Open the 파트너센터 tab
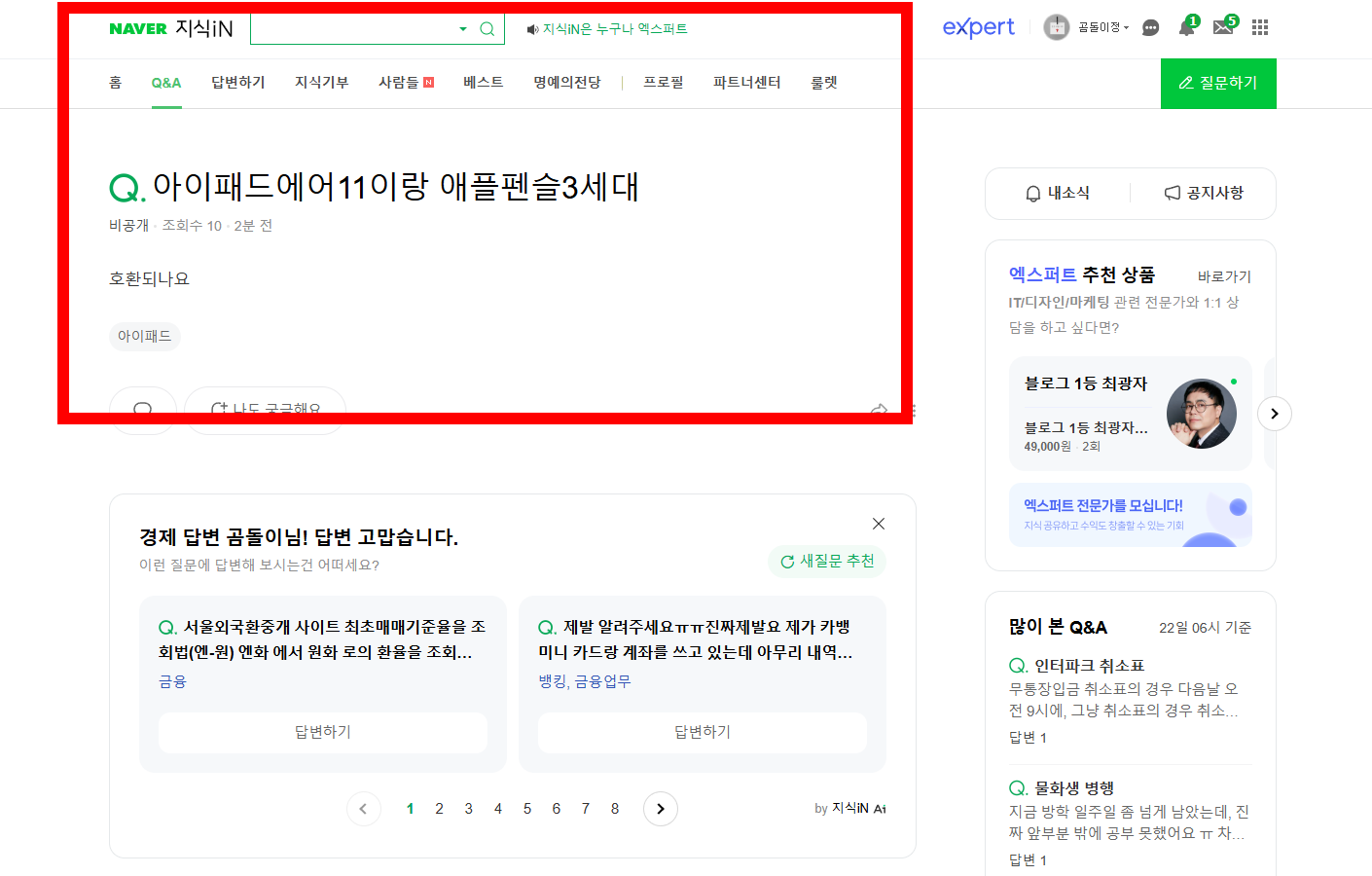 coord(747,83)
